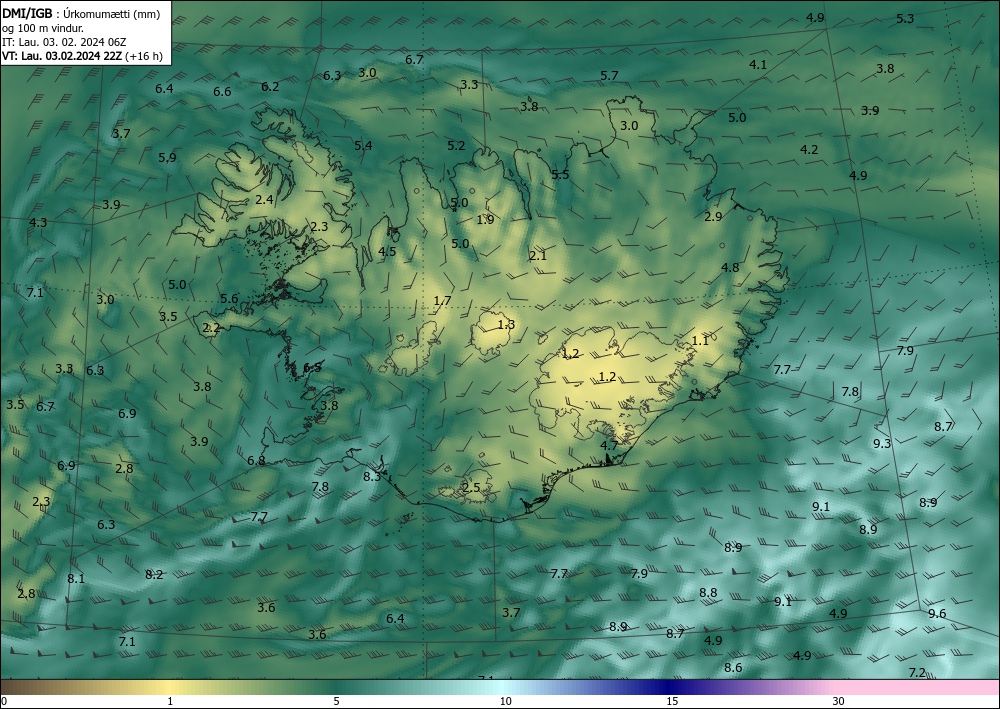Click the value '5.3' on the map
This screenshot has height=709, width=1000.
pyautogui.click(x=905, y=18)
